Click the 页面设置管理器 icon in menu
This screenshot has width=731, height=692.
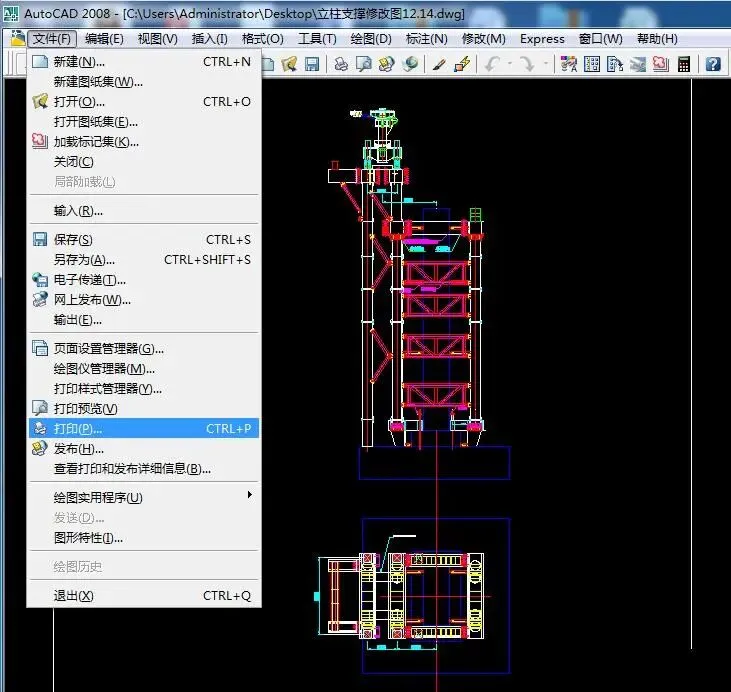point(40,348)
